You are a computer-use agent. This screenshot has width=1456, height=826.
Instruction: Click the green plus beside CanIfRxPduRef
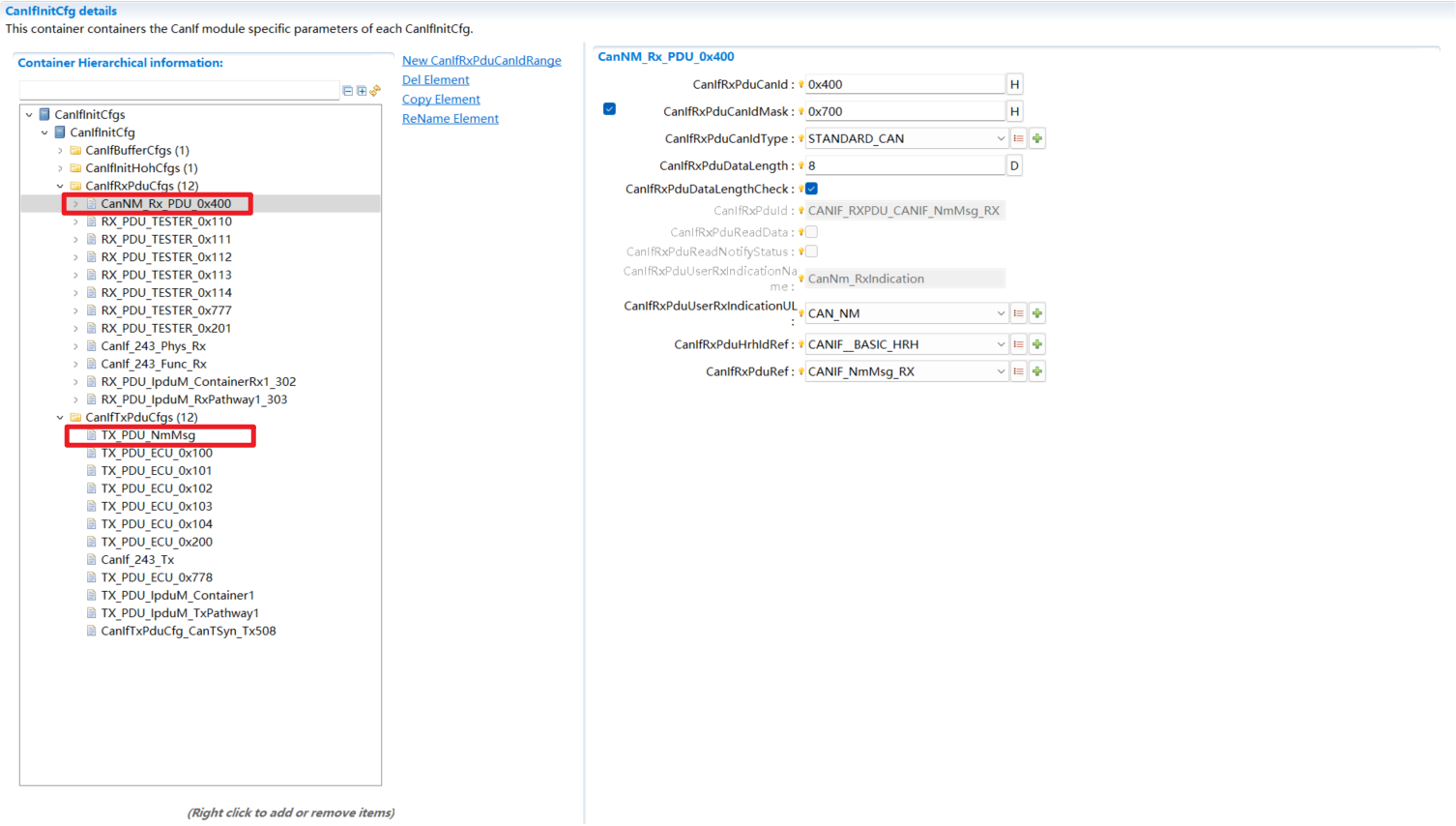(1036, 370)
